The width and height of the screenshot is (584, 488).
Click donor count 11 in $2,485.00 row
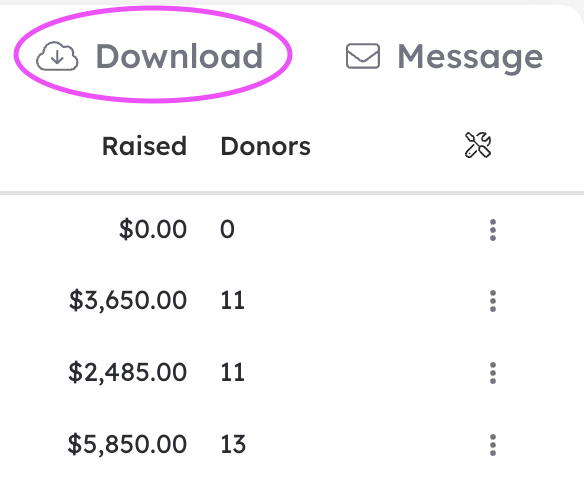click(232, 372)
